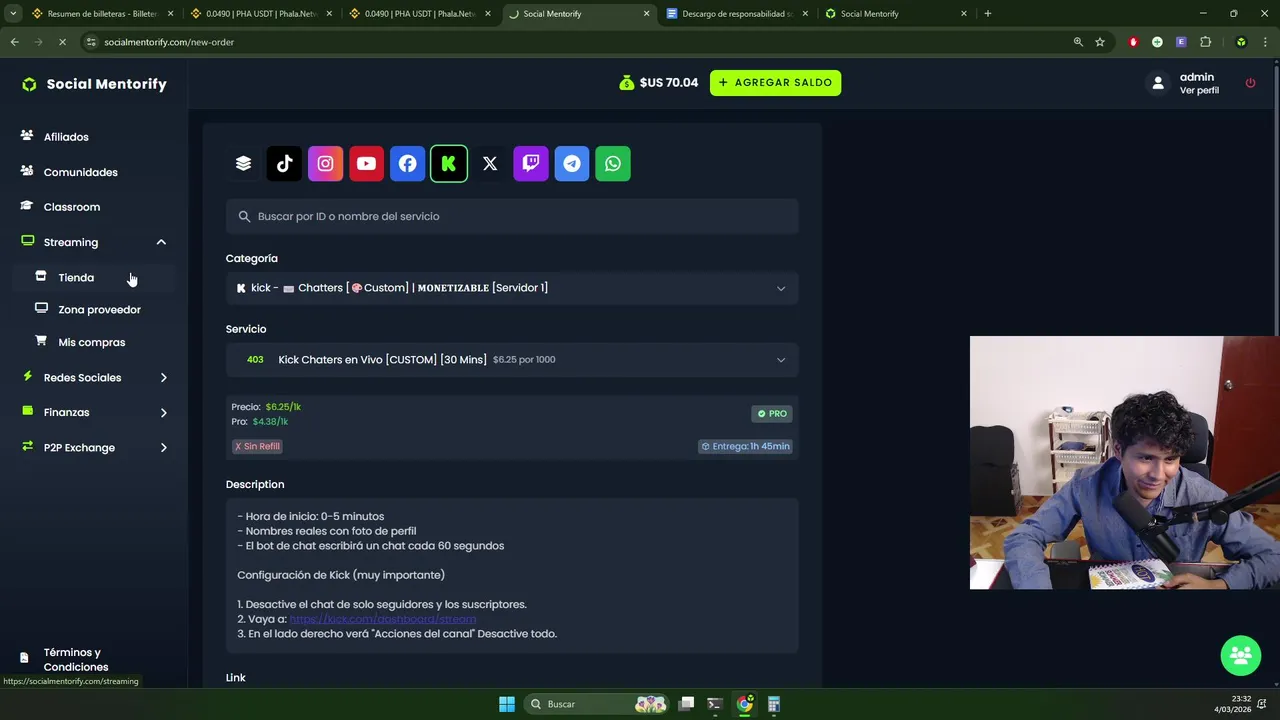Open the browser extensions puzzle icon
The image size is (1280, 720).
(x=1205, y=42)
